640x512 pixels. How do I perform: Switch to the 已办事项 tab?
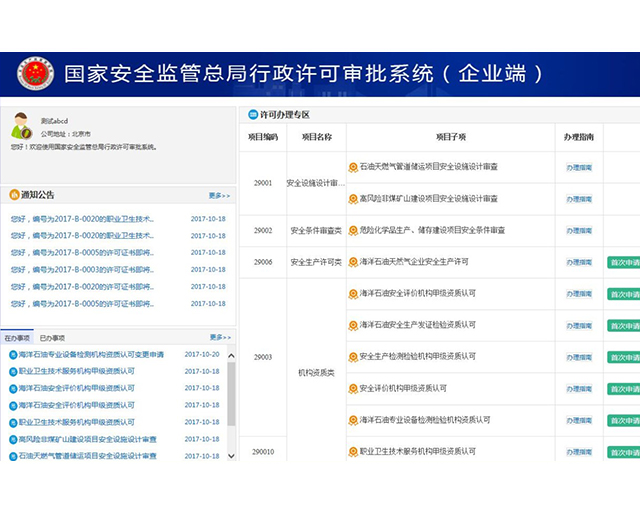click(x=52, y=338)
